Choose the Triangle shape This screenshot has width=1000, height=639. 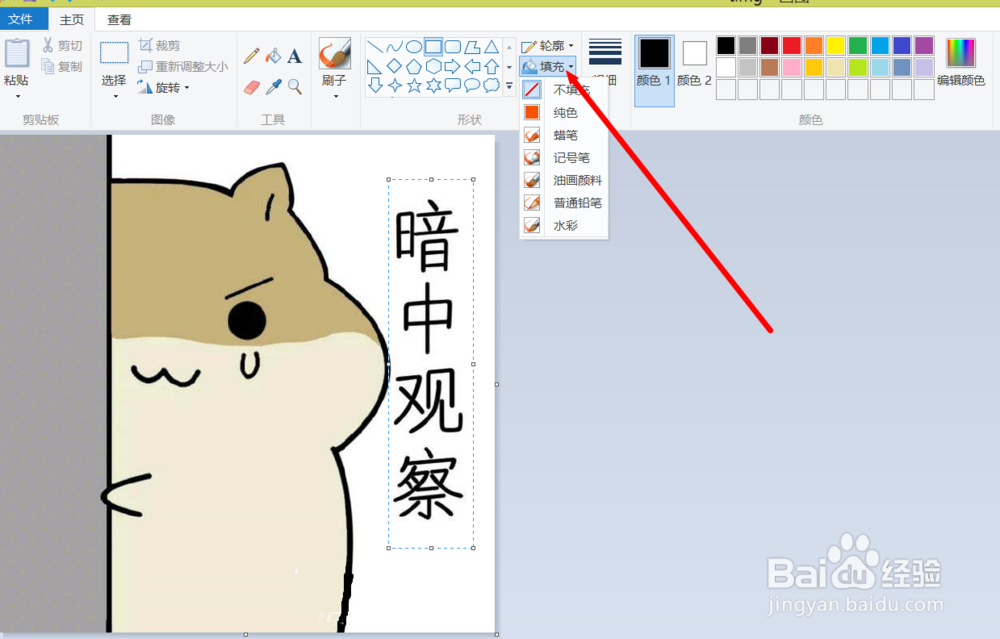(x=491, y=47)
